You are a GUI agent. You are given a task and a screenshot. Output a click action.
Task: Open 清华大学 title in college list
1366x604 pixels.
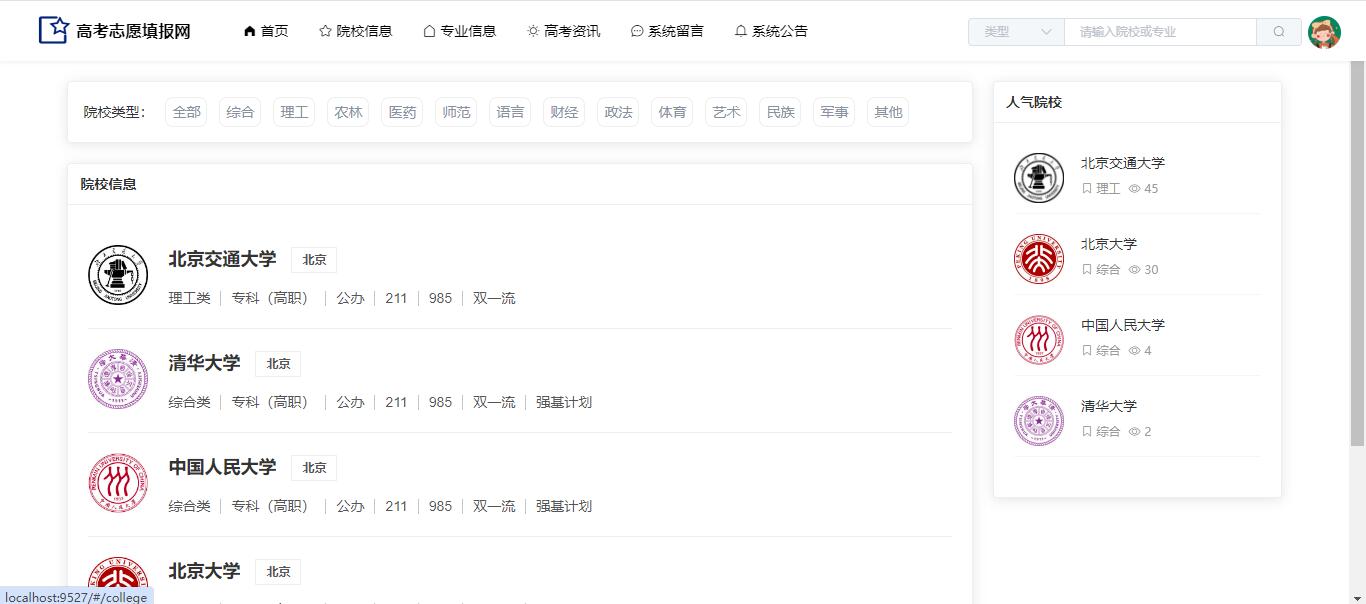pos(204,363)
